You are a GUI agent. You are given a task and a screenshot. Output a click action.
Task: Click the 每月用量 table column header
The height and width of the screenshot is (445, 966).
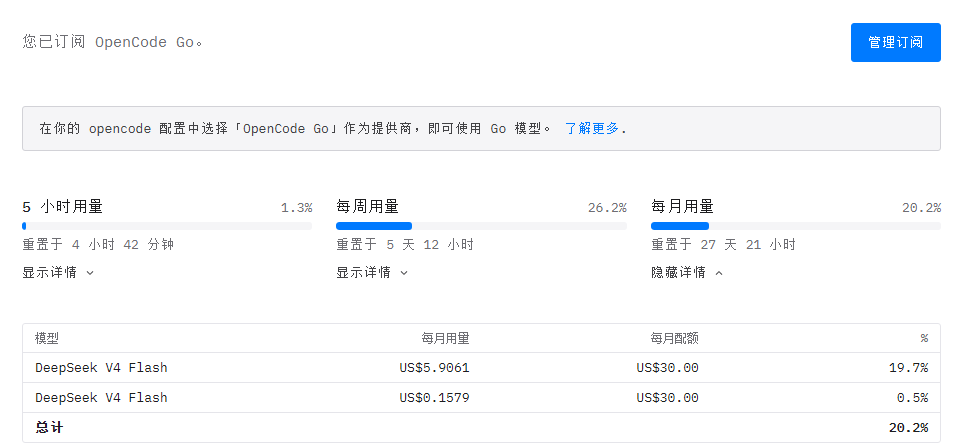[445, 338]
